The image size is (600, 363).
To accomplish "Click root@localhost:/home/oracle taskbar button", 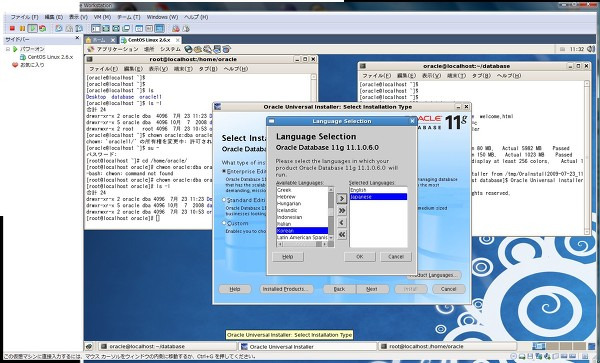I will pyautogui.click(x=448, y=347).
